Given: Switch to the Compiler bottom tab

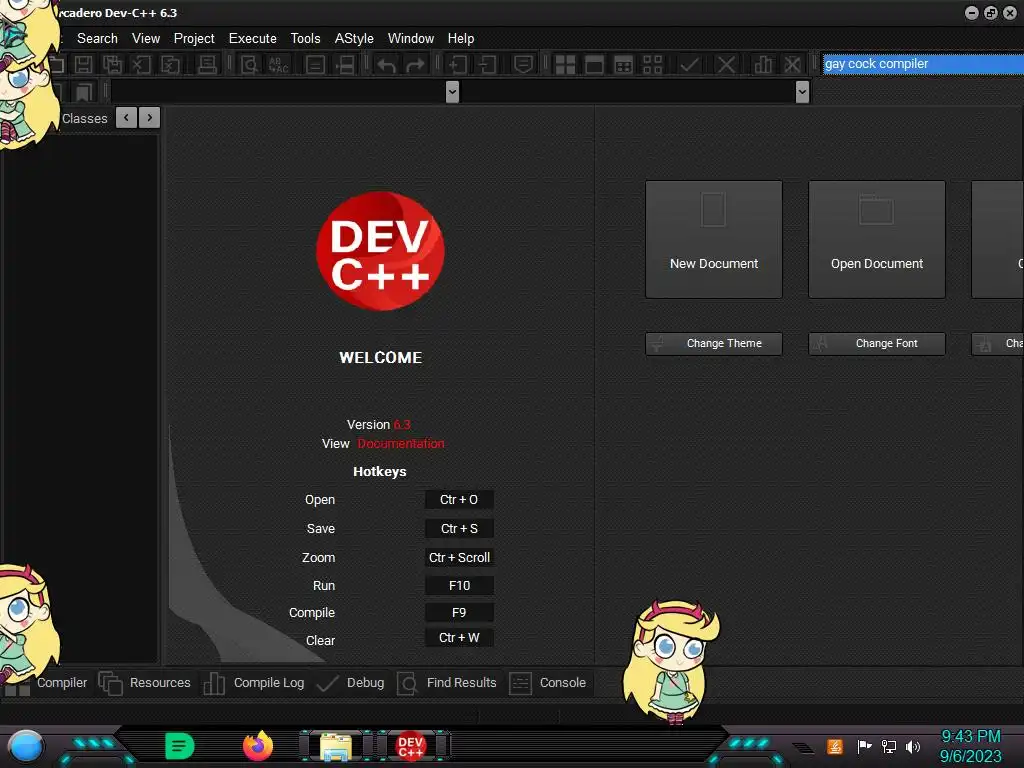Looking at the screenshot, I should pyautogui.click(x=61, y=682).
